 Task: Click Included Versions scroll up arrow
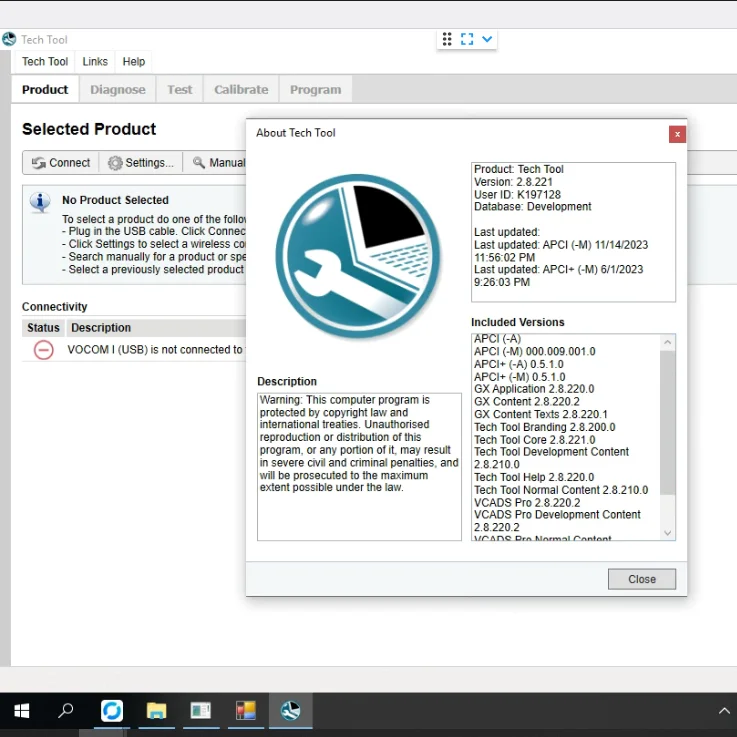click(x=667, y=342)
